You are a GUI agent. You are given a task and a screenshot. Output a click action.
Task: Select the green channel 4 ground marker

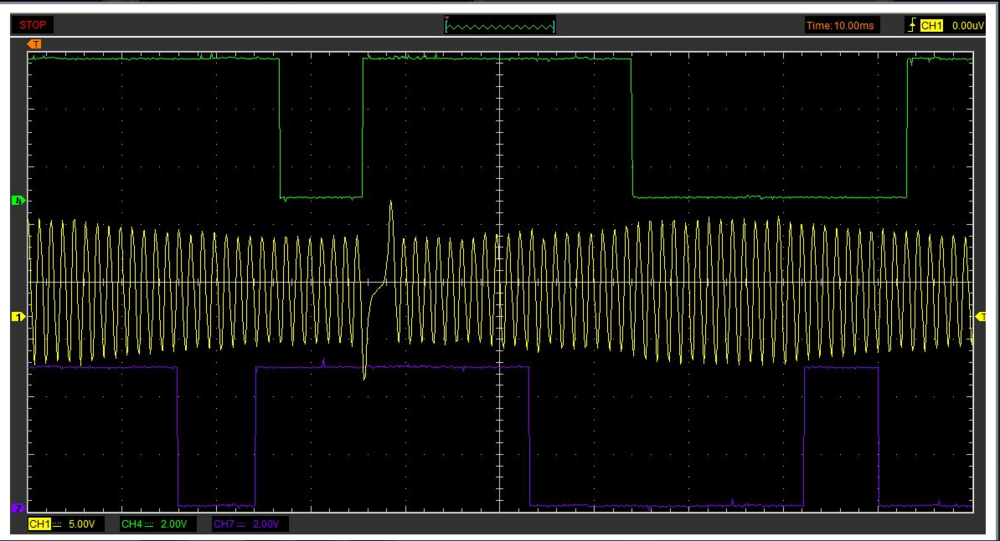click(17, 201)
